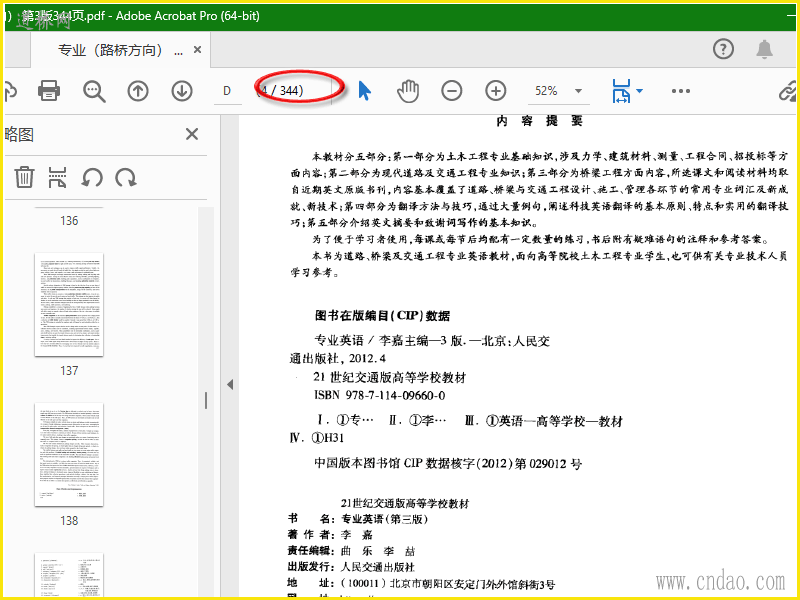Click the 21 世纪交通版高等学校教材 line

coord(390,378)
